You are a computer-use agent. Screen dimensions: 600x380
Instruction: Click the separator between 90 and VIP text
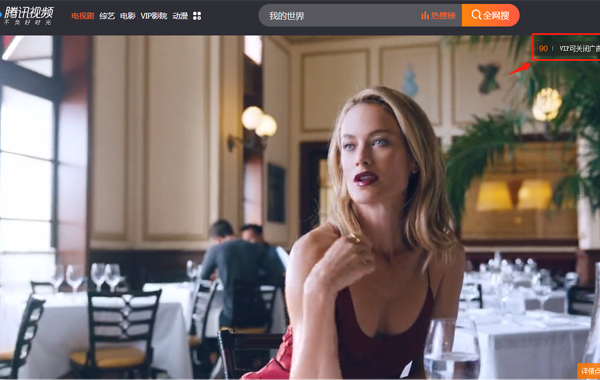[x=553, y=49]
